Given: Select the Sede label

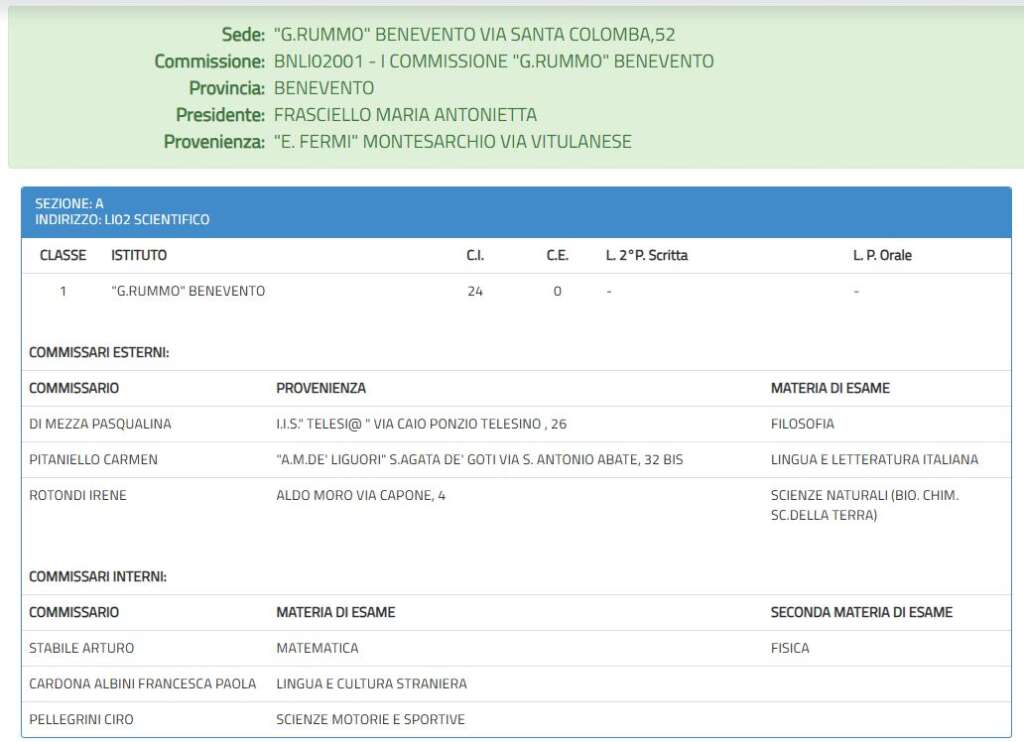Looking at the screenshot, I should click(x=243, y=35).
